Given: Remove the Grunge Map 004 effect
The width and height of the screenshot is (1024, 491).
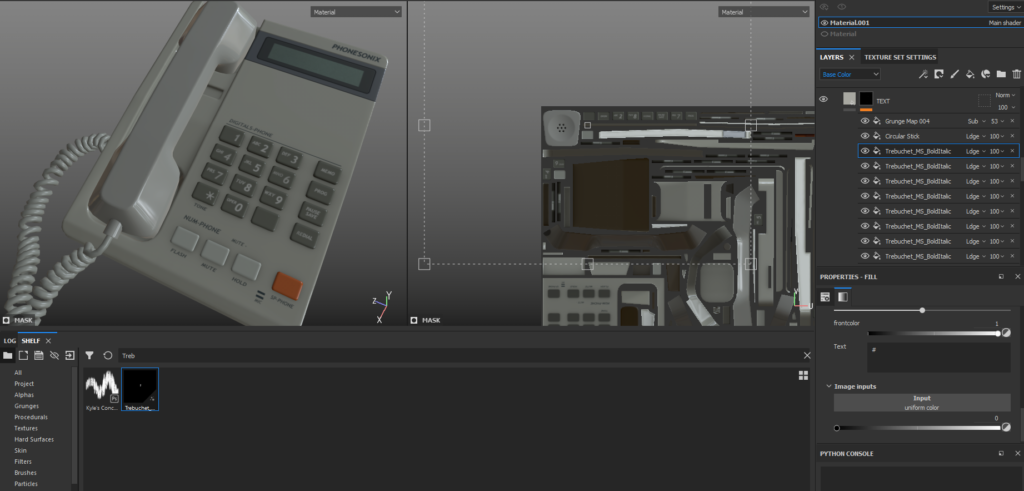Looking at the screenshot, I should click(x=1013, y=121).
